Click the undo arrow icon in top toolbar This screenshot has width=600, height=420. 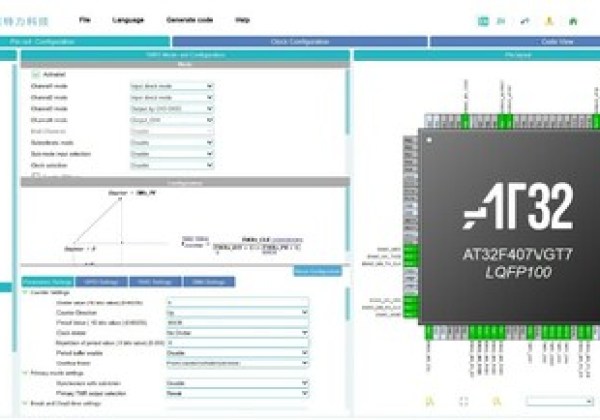click(526, 20)
